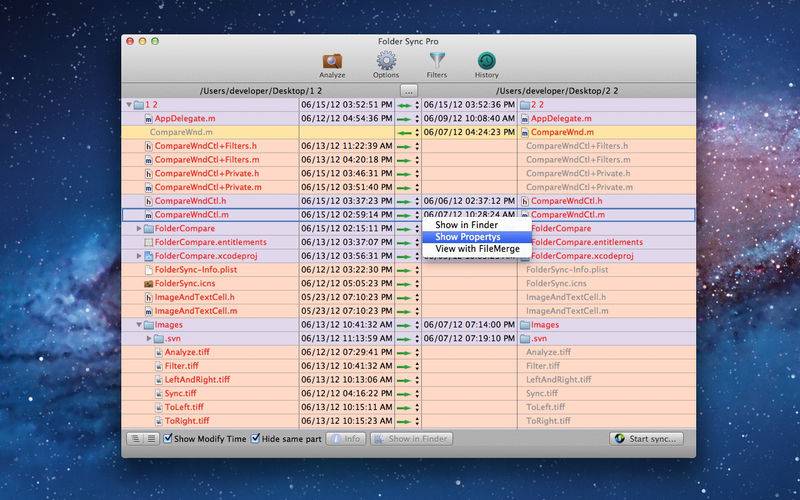Toggle the Show Modify Time checkbox
This screenshot has width=800, height=500.
pos(167,438)
